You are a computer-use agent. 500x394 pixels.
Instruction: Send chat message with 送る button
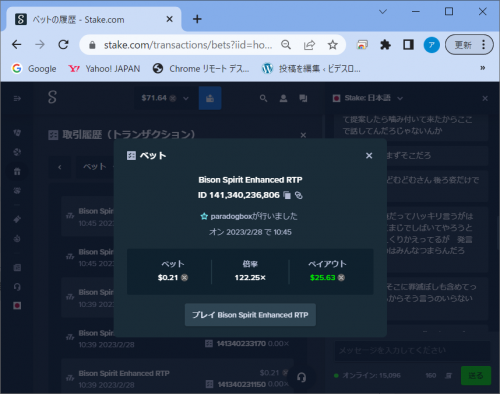point(476,376)
